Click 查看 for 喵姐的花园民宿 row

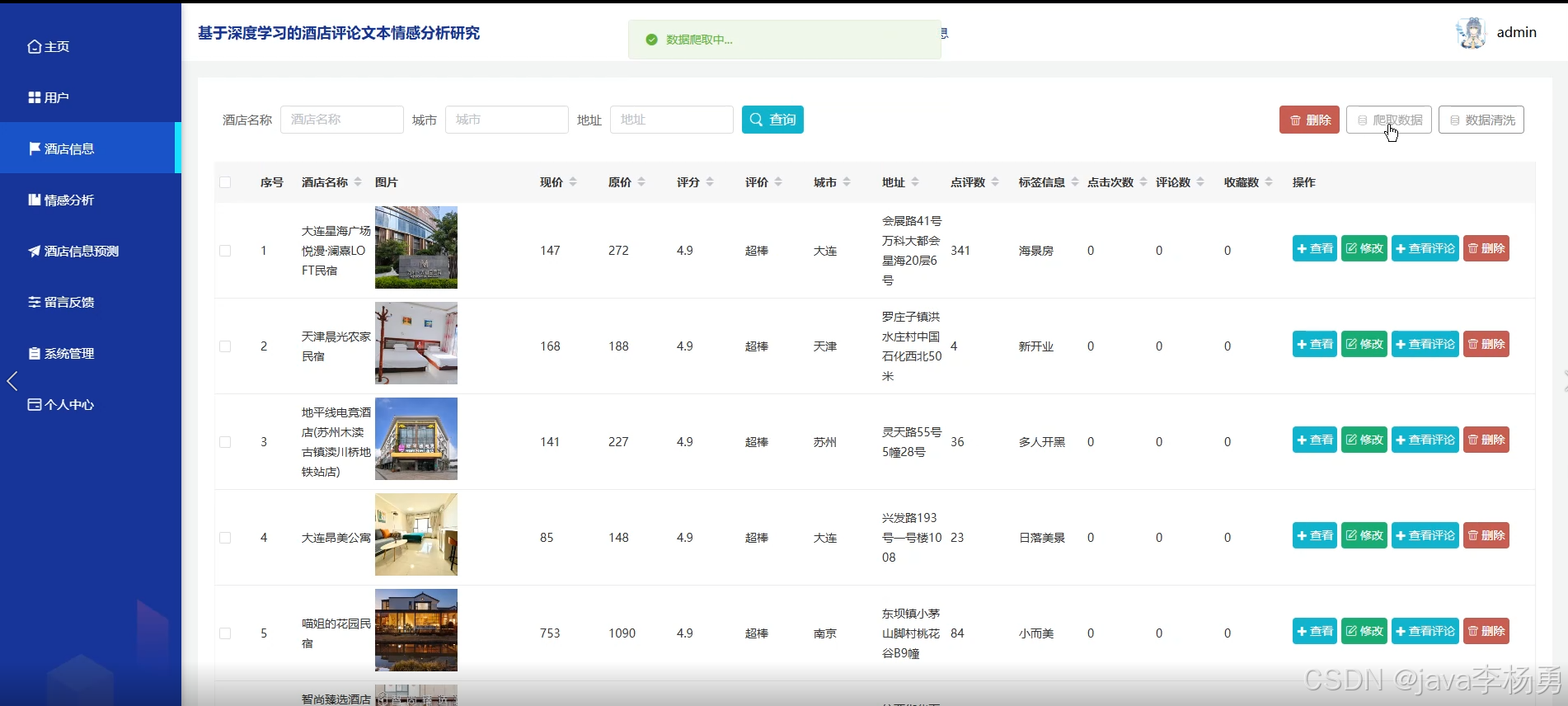(1315, 631)
